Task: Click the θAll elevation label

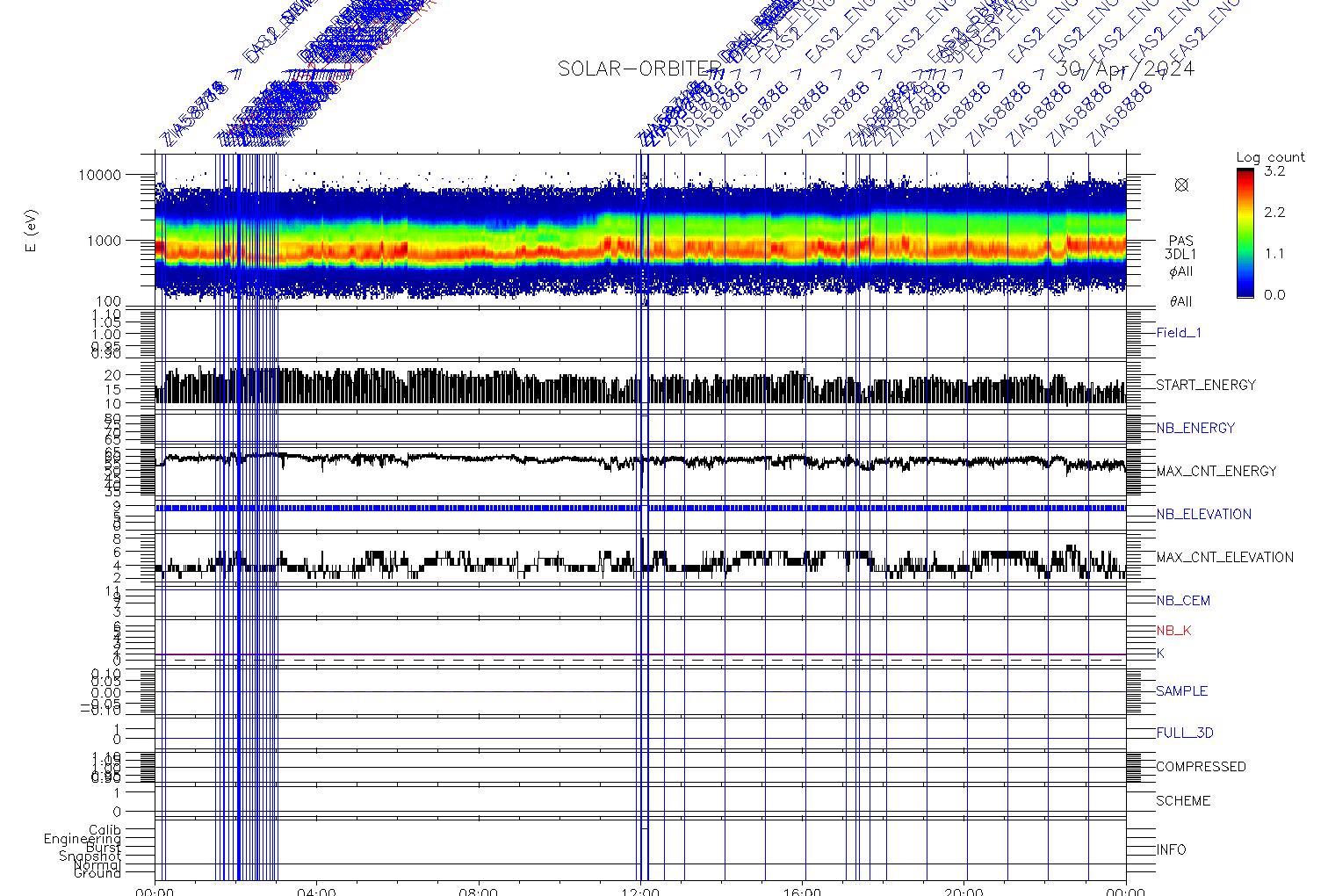Action: tap(1180, 301)
